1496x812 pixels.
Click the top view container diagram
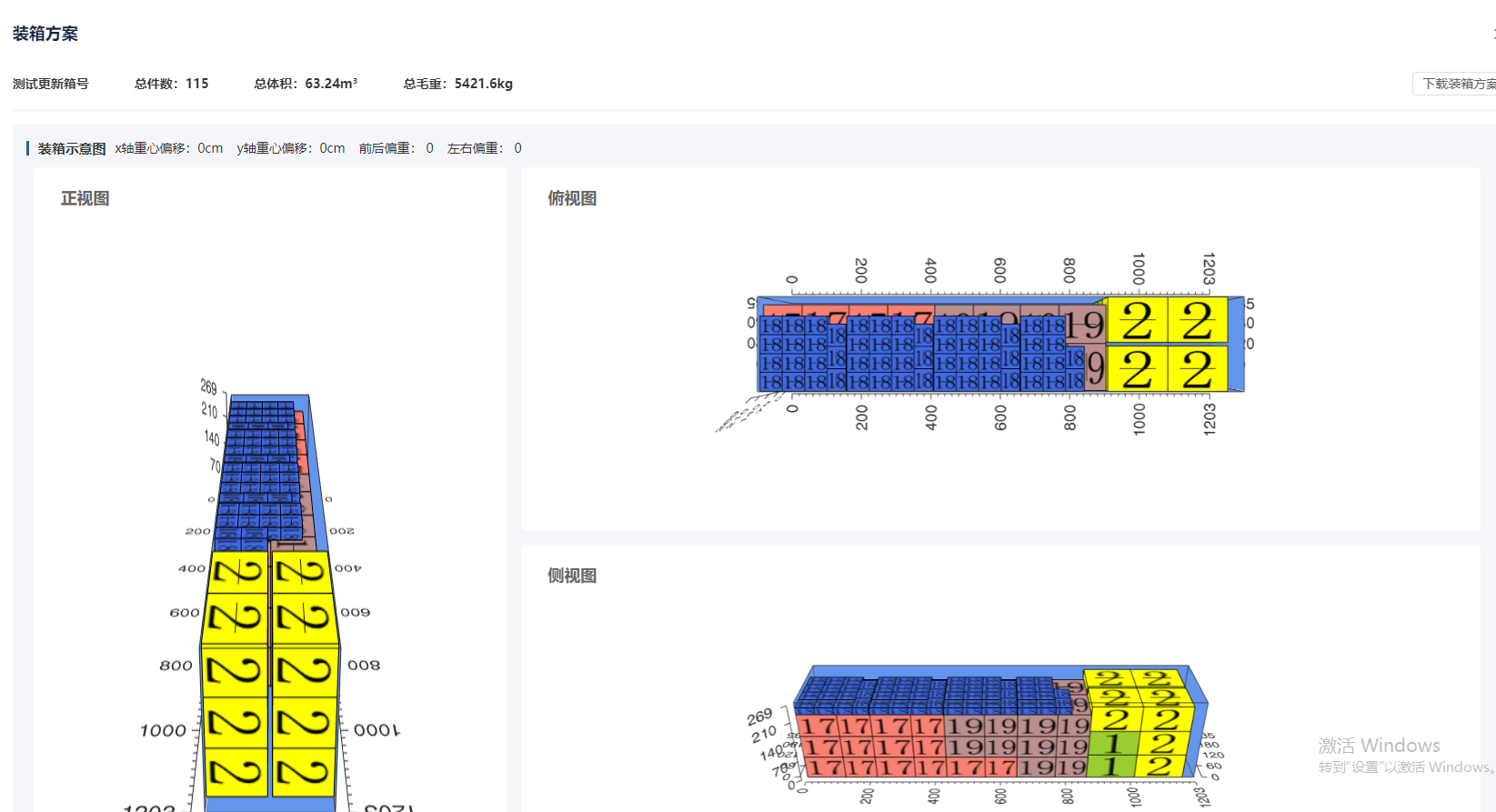pyautogui.click(x=987, y=344)
